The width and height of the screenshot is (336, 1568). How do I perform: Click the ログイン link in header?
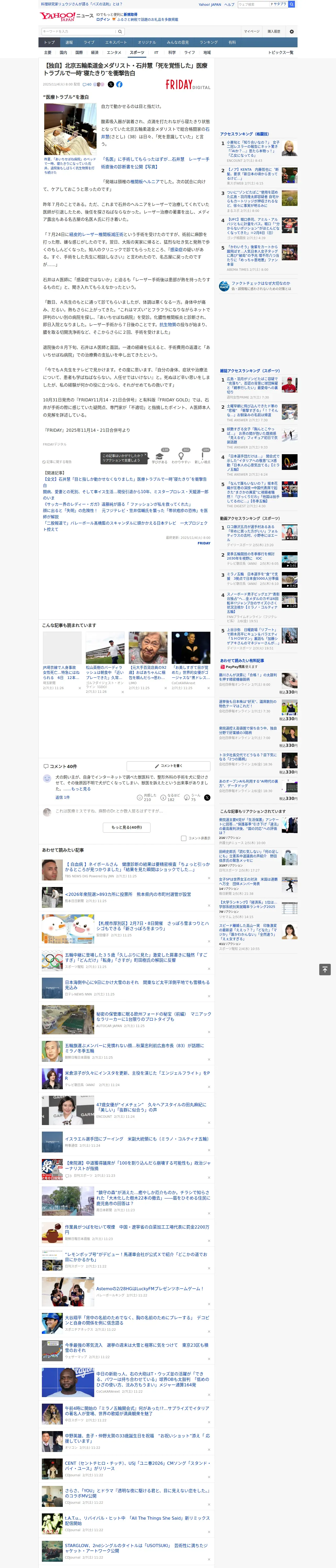[x=103, y=20]
